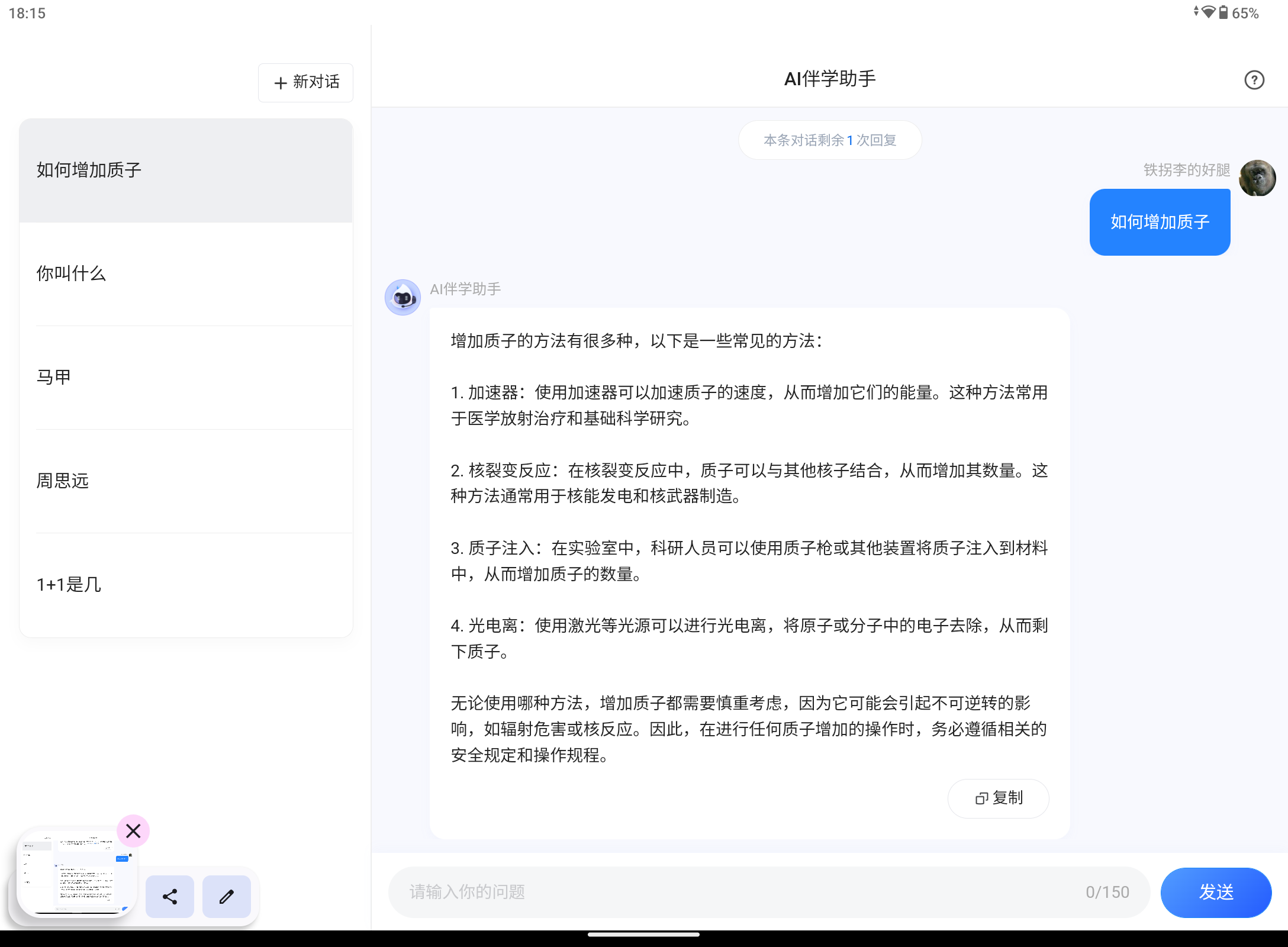Tap the Wi-Fi status icon

click(1209, 12)
